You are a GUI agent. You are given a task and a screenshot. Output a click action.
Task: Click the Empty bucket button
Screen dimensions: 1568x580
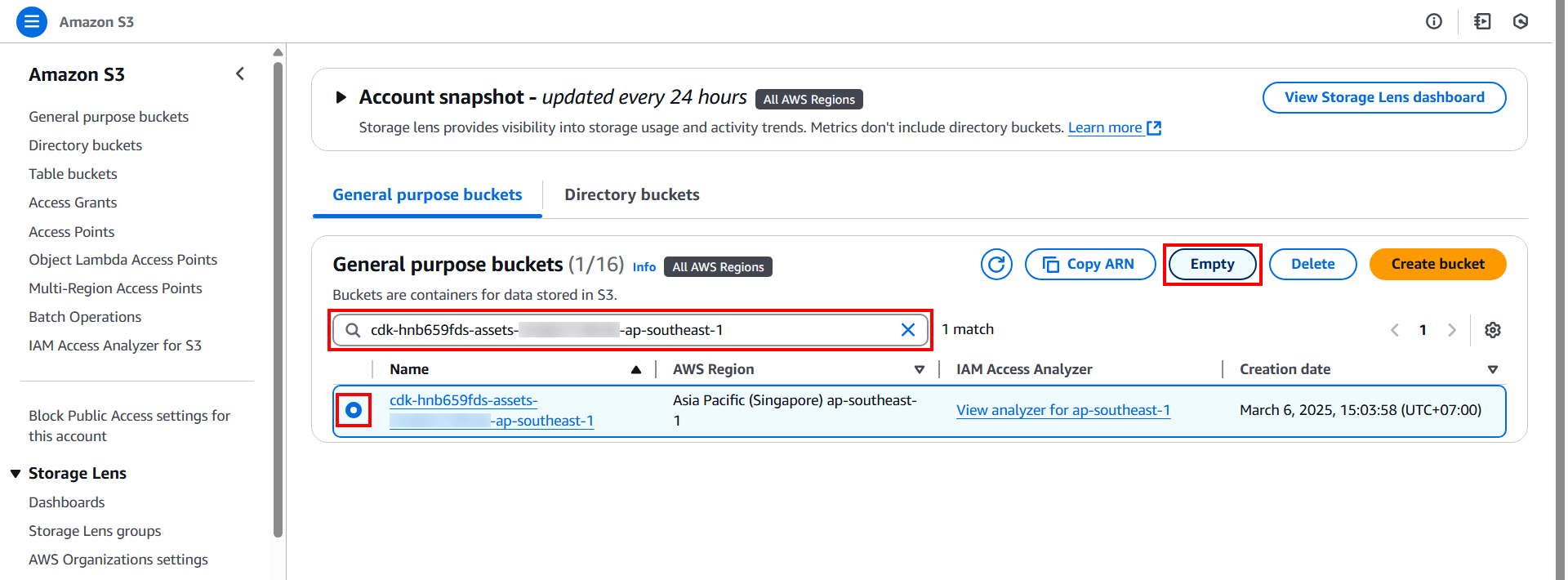tap(1213, 265)
